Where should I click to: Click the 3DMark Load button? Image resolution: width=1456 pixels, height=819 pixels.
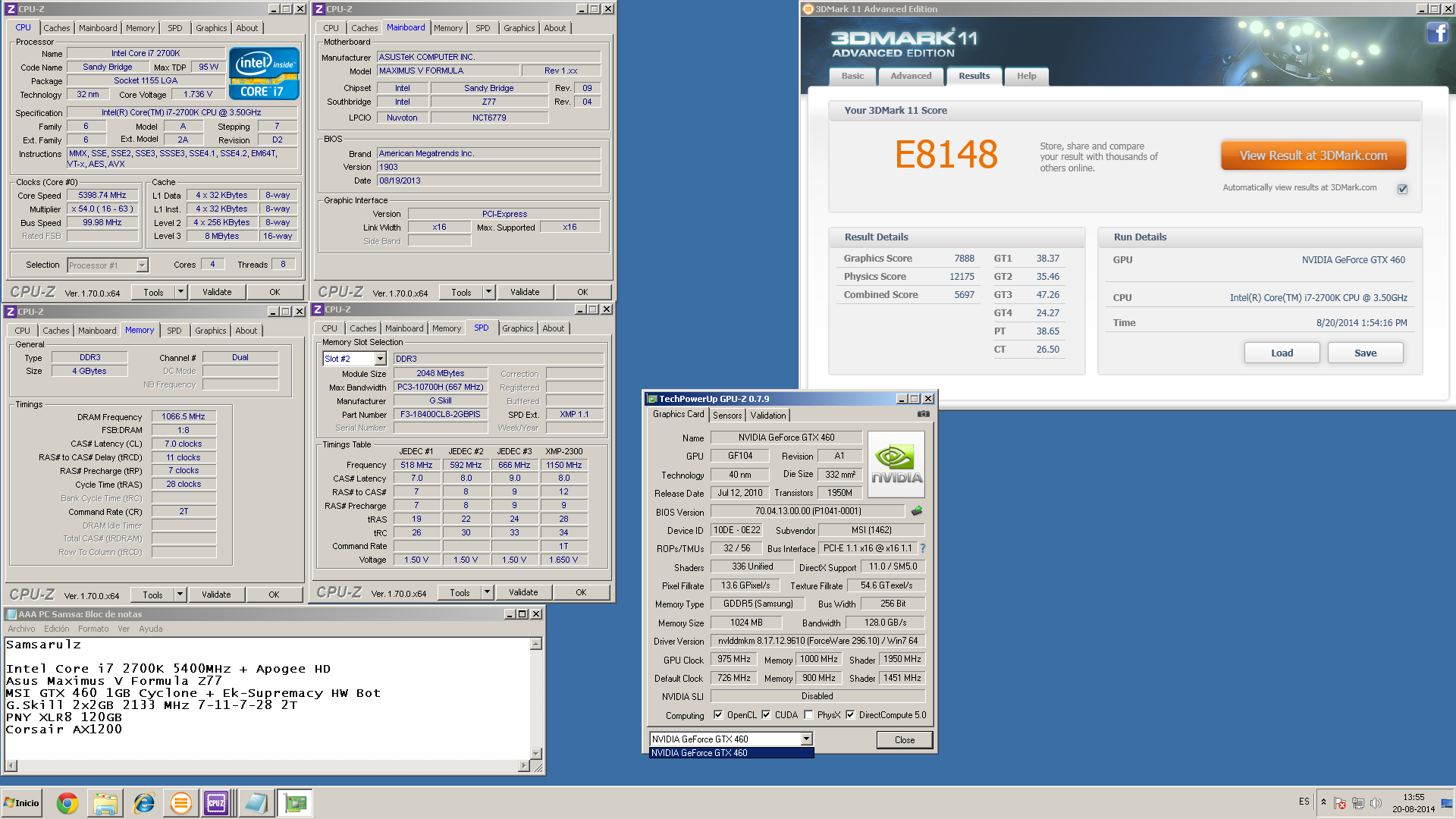[x=1282, y=353]
